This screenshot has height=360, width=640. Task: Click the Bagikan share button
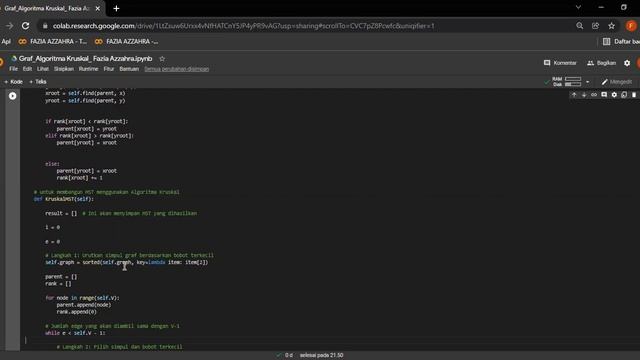[601, 63]
